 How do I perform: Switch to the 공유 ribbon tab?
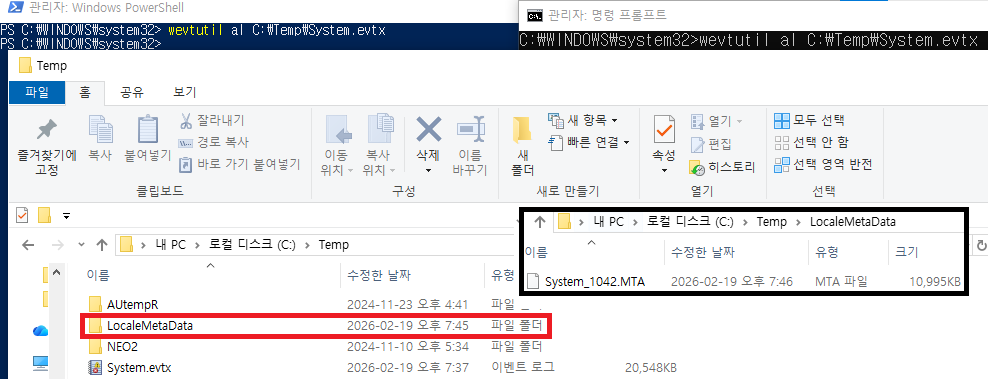tap(132, 92)
